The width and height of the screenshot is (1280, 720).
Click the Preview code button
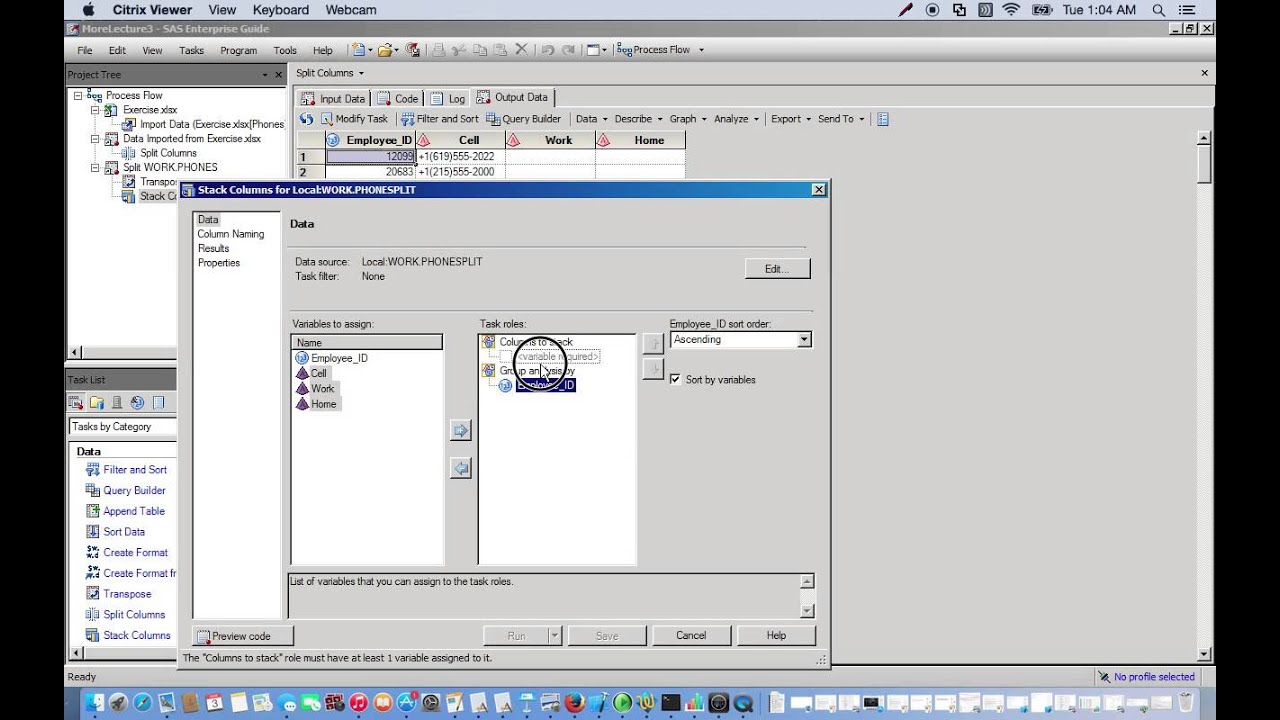tap(242, 636)
